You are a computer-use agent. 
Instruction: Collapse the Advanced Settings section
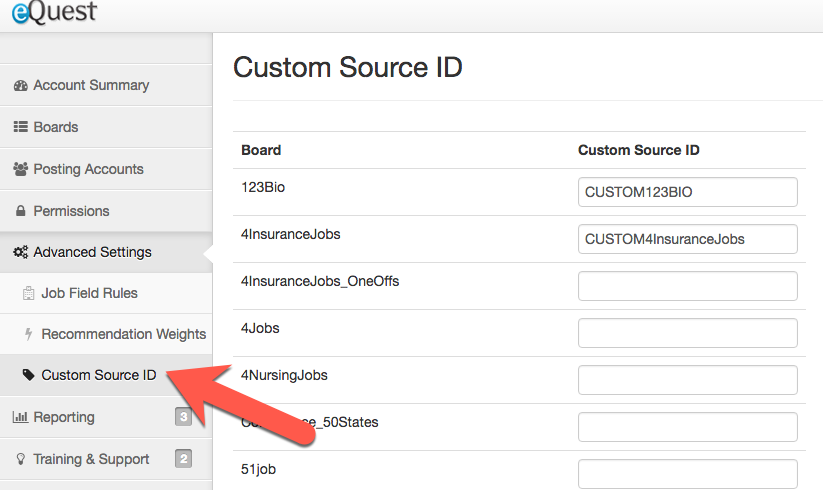106,252
